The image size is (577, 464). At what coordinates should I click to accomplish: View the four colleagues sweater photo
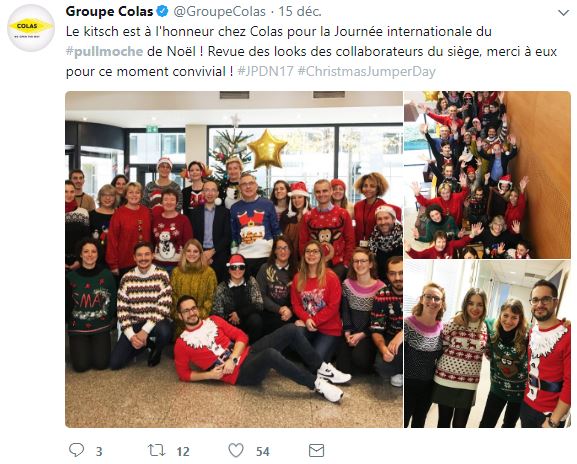(488, 344)
